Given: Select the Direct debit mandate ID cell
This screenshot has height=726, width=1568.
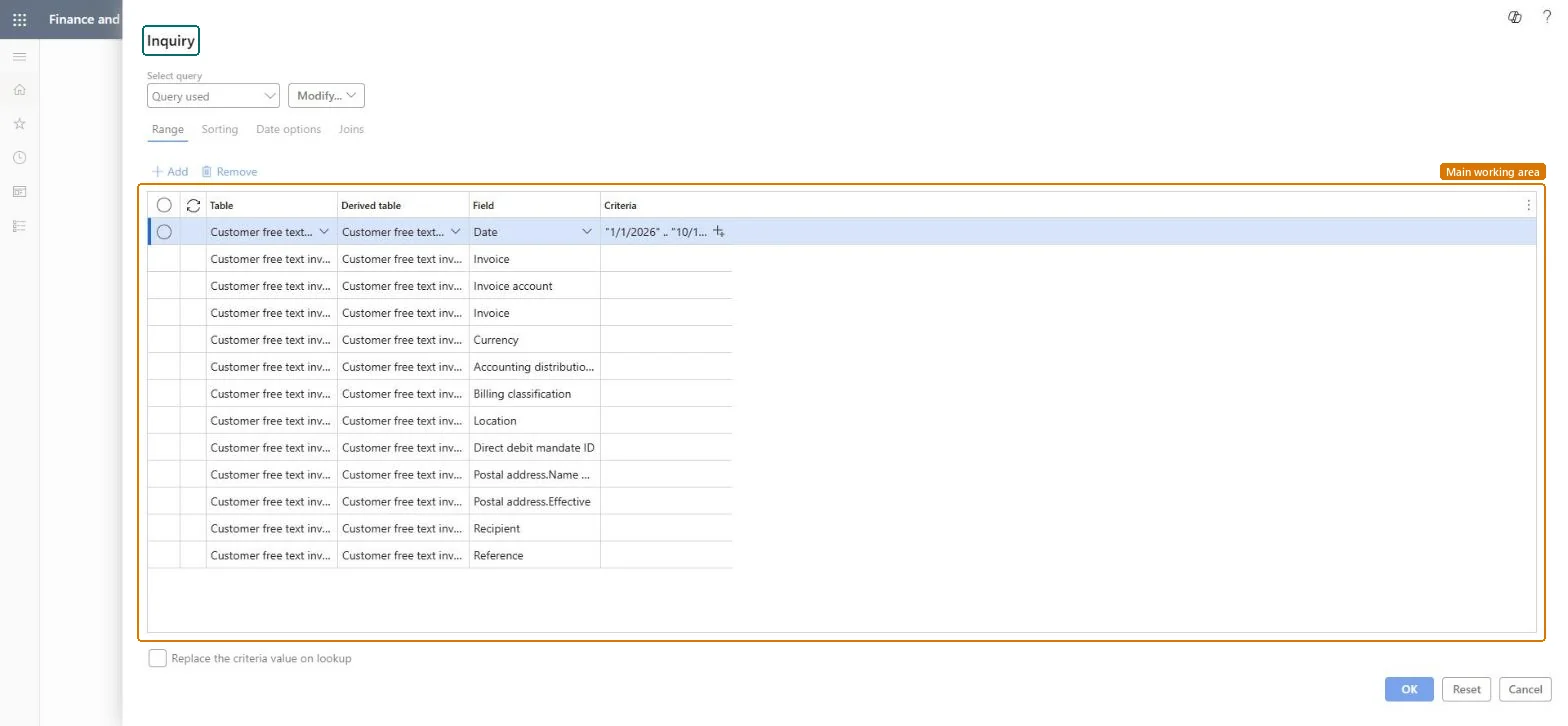Looking at the screenshot, I should (x=535, y=448).
